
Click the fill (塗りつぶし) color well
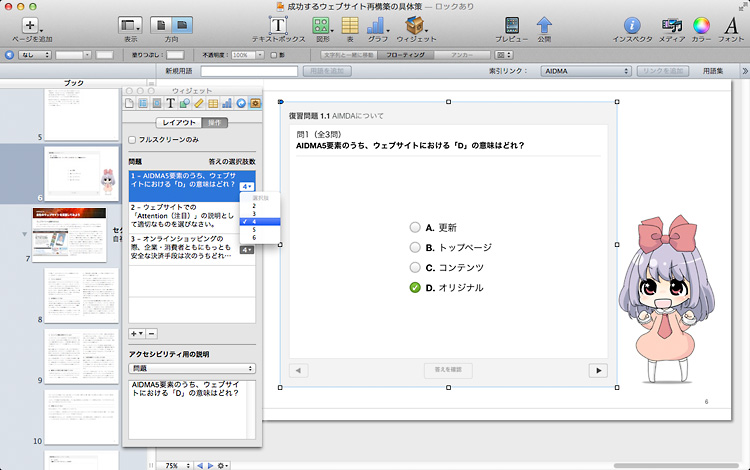pos(175,55)
